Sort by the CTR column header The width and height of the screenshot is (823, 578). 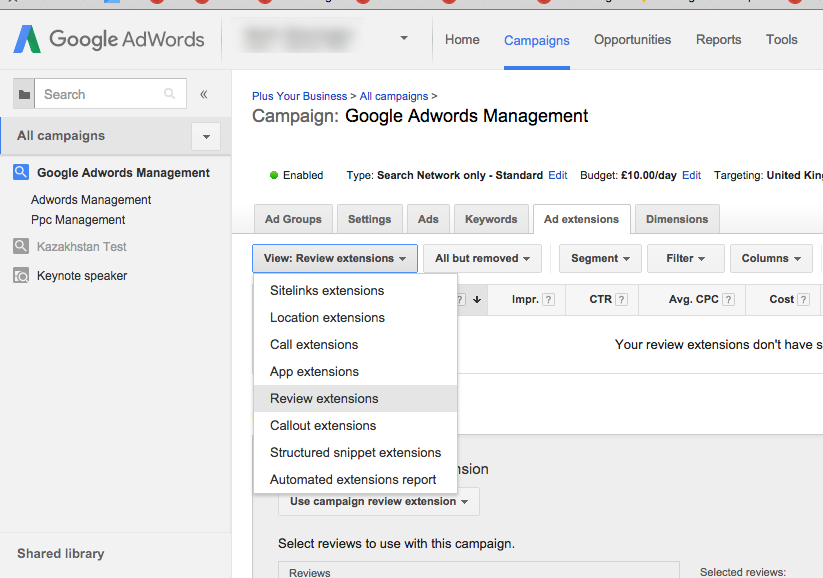[600, 299]
